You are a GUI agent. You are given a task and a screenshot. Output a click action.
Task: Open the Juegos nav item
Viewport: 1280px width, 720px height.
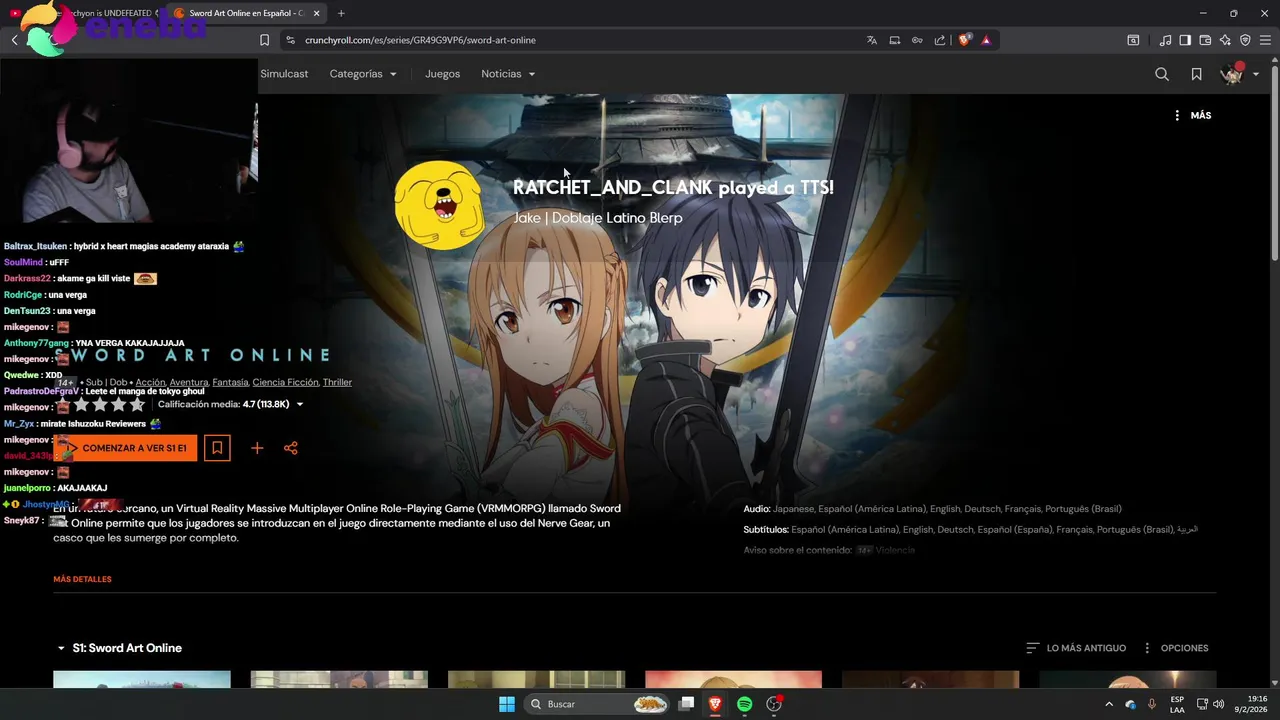(x=442, y=74)
